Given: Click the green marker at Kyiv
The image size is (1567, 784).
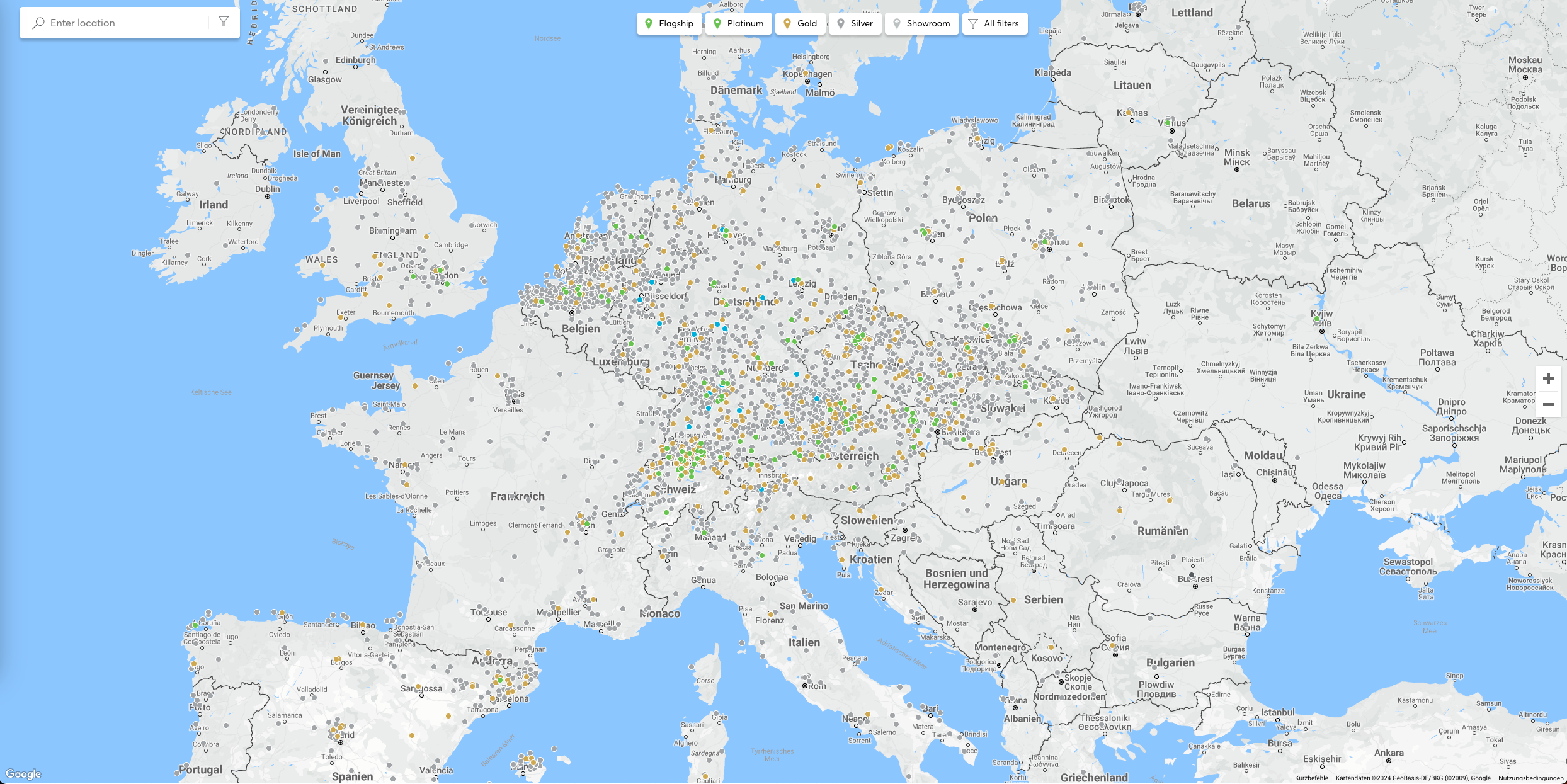Looking at the screenshot, I should [1316, 319].
